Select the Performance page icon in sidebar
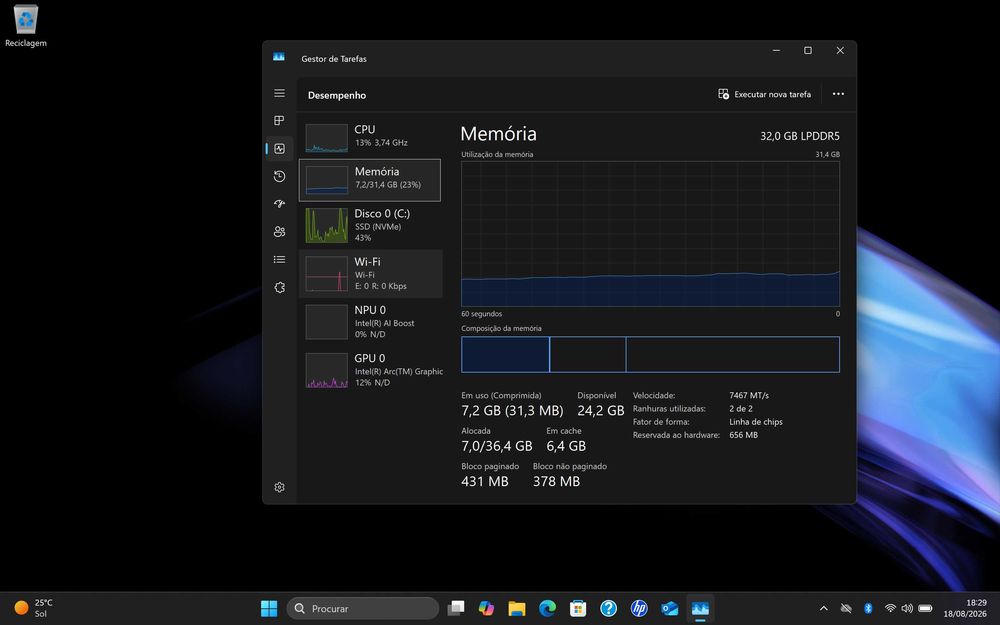Viewport: 1000px width, 625px height. [x=279, y=149]
